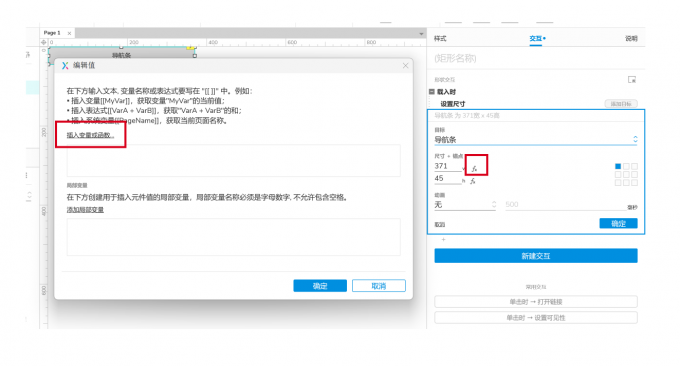Click 取消 in the 编辑值 dialog

point(379,286)
